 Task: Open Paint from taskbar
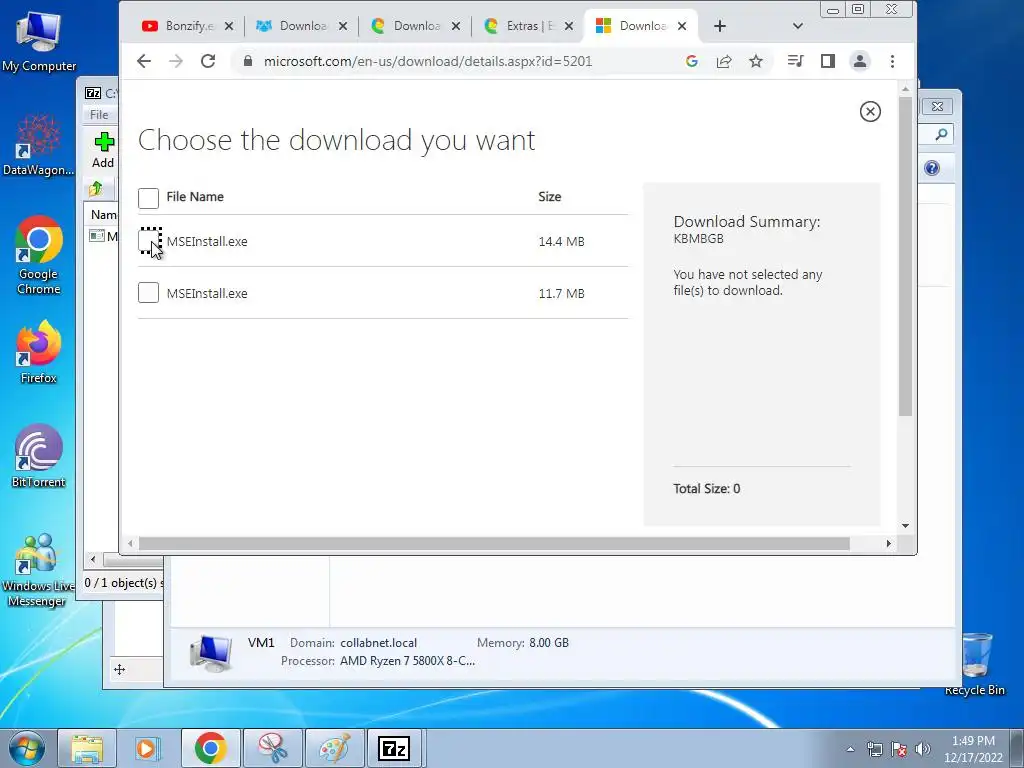pos(334,748)
